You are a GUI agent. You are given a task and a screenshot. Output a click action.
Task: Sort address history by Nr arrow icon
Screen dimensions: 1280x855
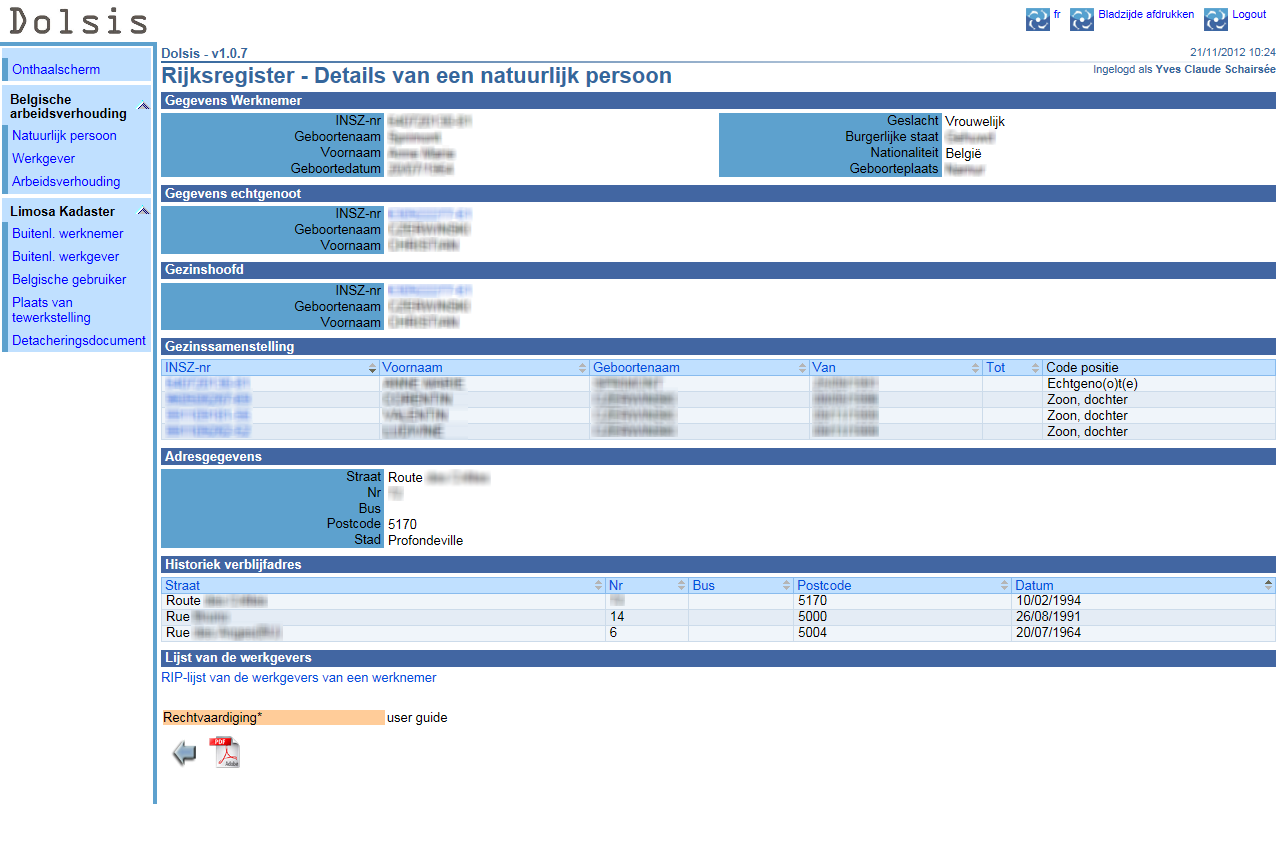point(681,585)
